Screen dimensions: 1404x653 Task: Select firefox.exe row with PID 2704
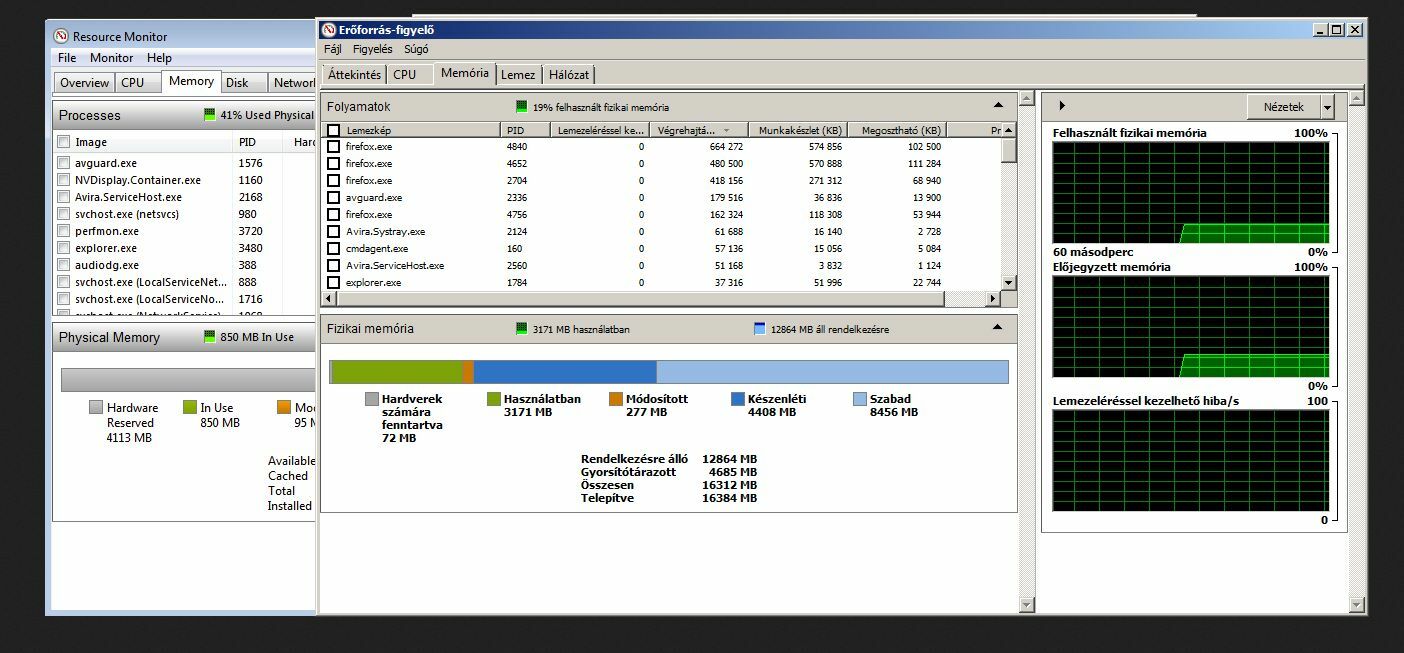661,180
